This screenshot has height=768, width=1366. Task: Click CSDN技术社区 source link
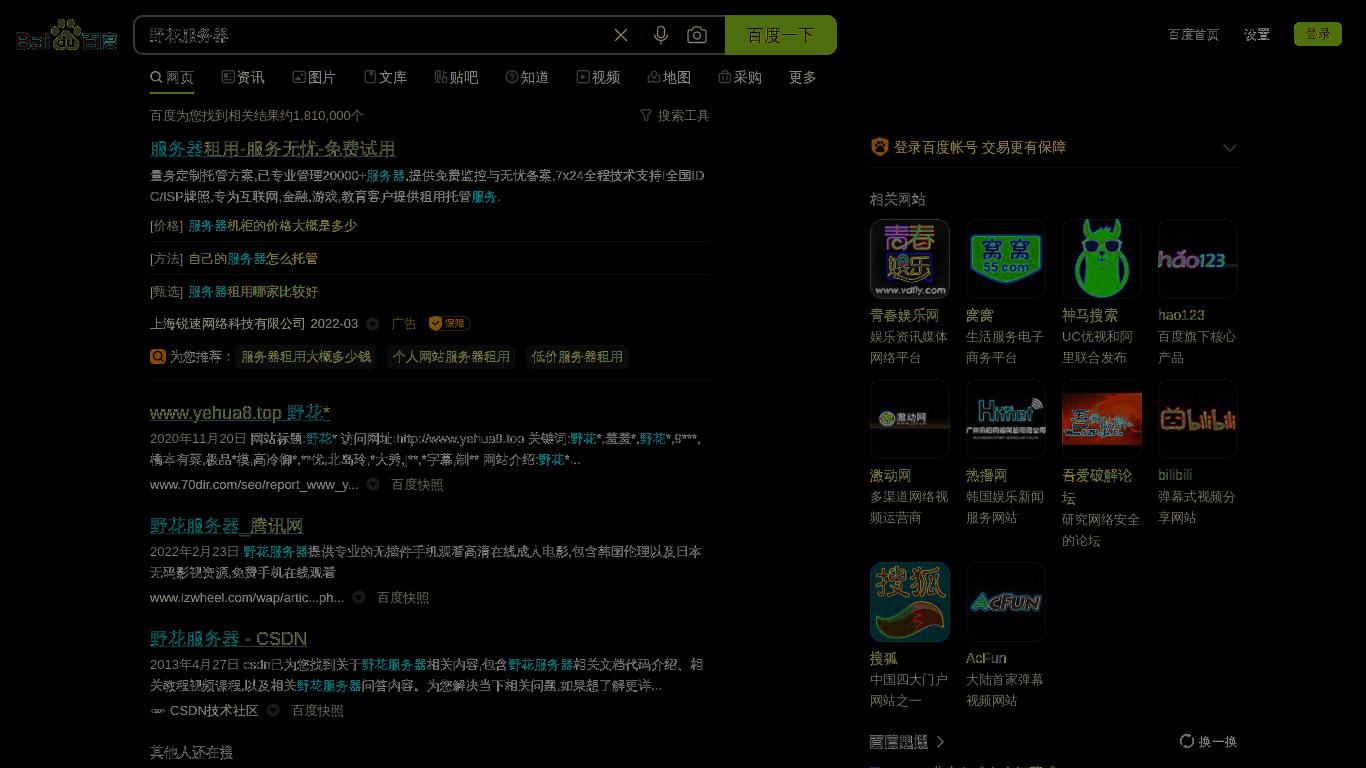tap(214, 710)
